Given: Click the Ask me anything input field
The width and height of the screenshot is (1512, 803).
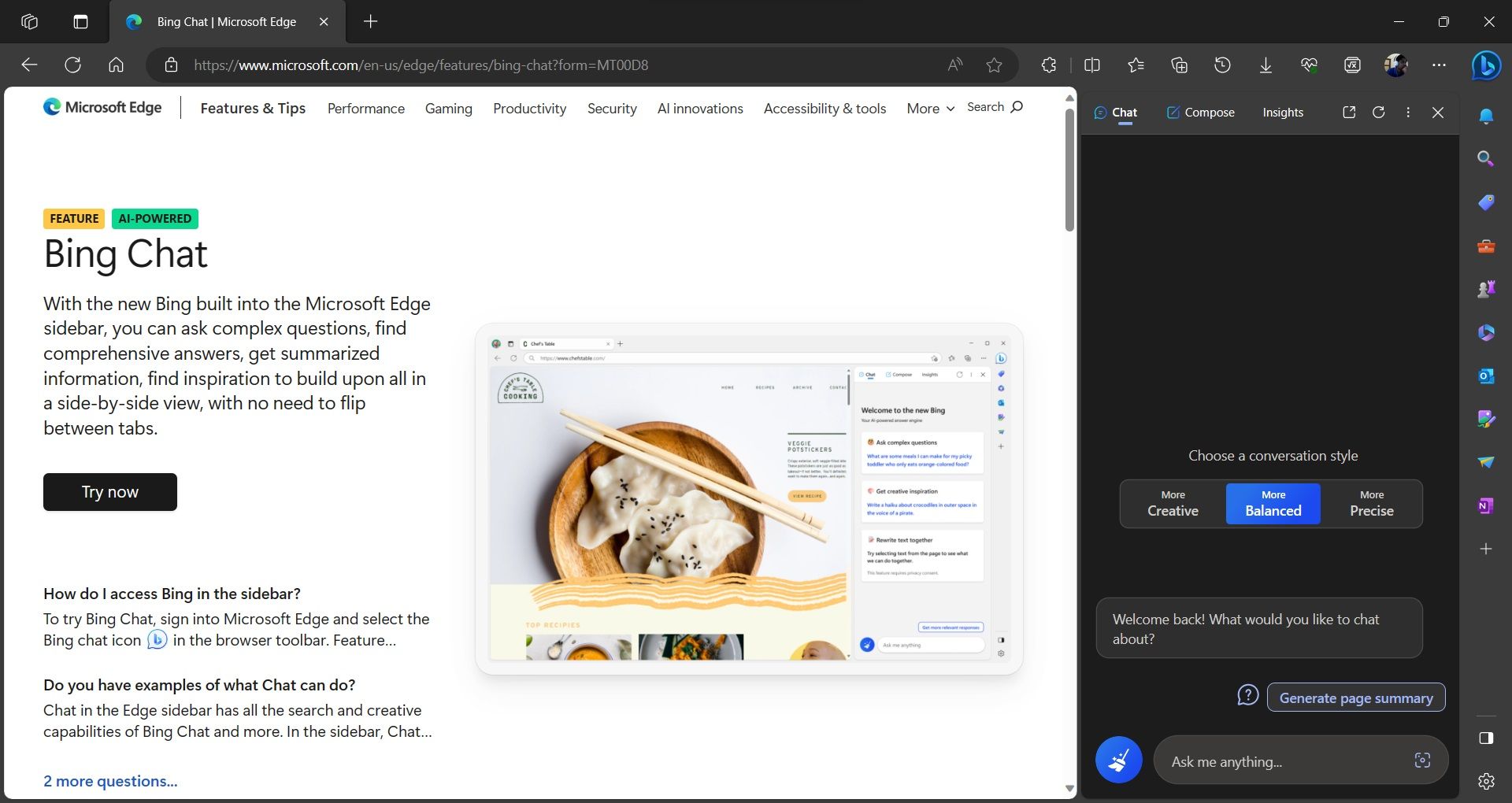Looking at the screenshot, I should (1276, 760).
